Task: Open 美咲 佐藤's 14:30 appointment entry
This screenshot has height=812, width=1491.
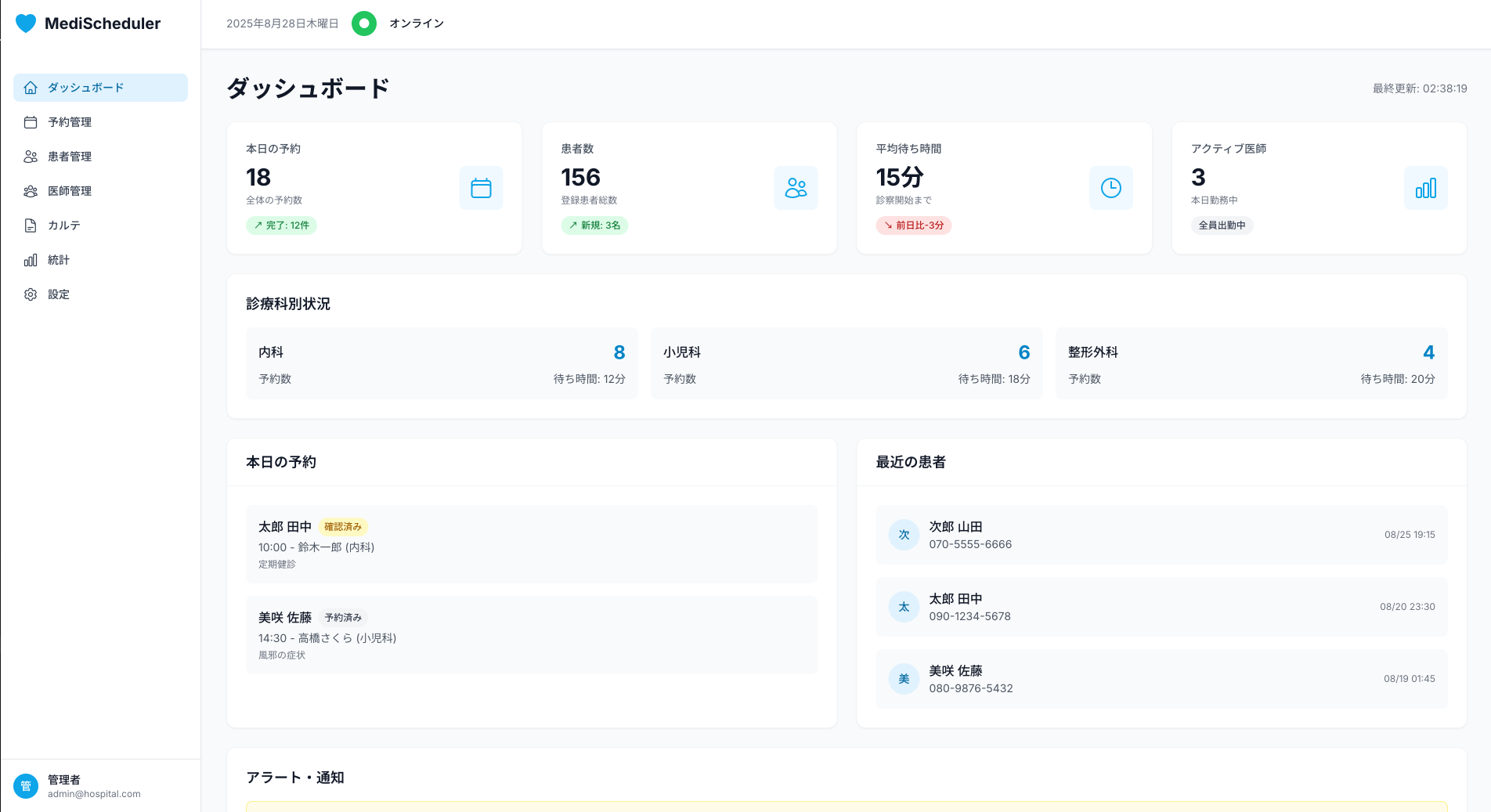Action: point(531,636)
